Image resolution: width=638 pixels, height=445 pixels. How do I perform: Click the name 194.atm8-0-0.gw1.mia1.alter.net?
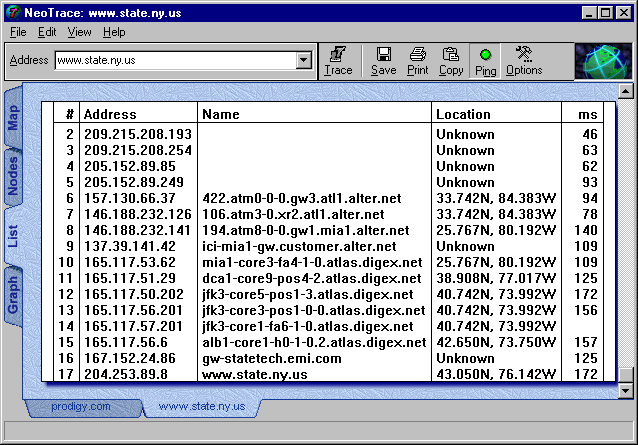(306, 230)
